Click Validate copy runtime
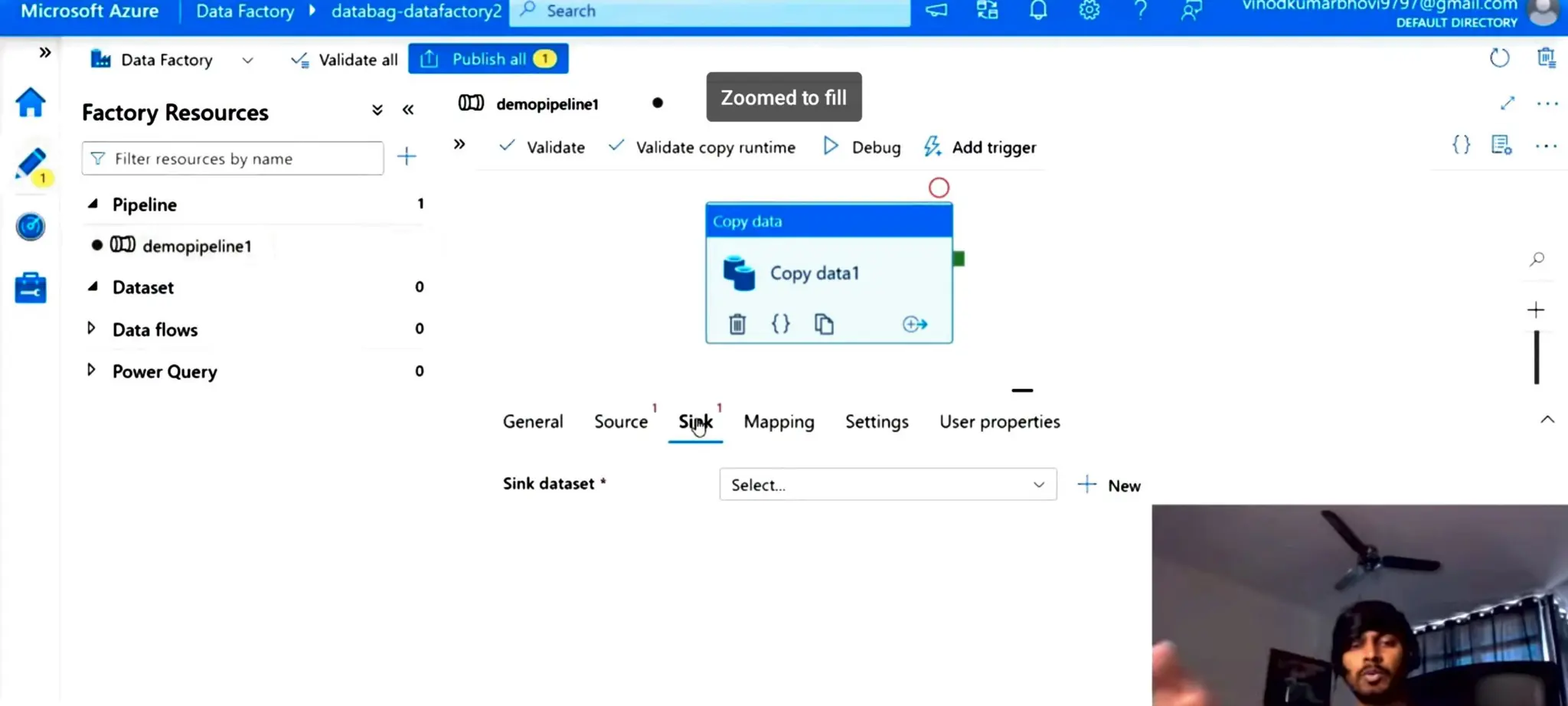Screen dimensions: 1568x706 tap(702, 147)
